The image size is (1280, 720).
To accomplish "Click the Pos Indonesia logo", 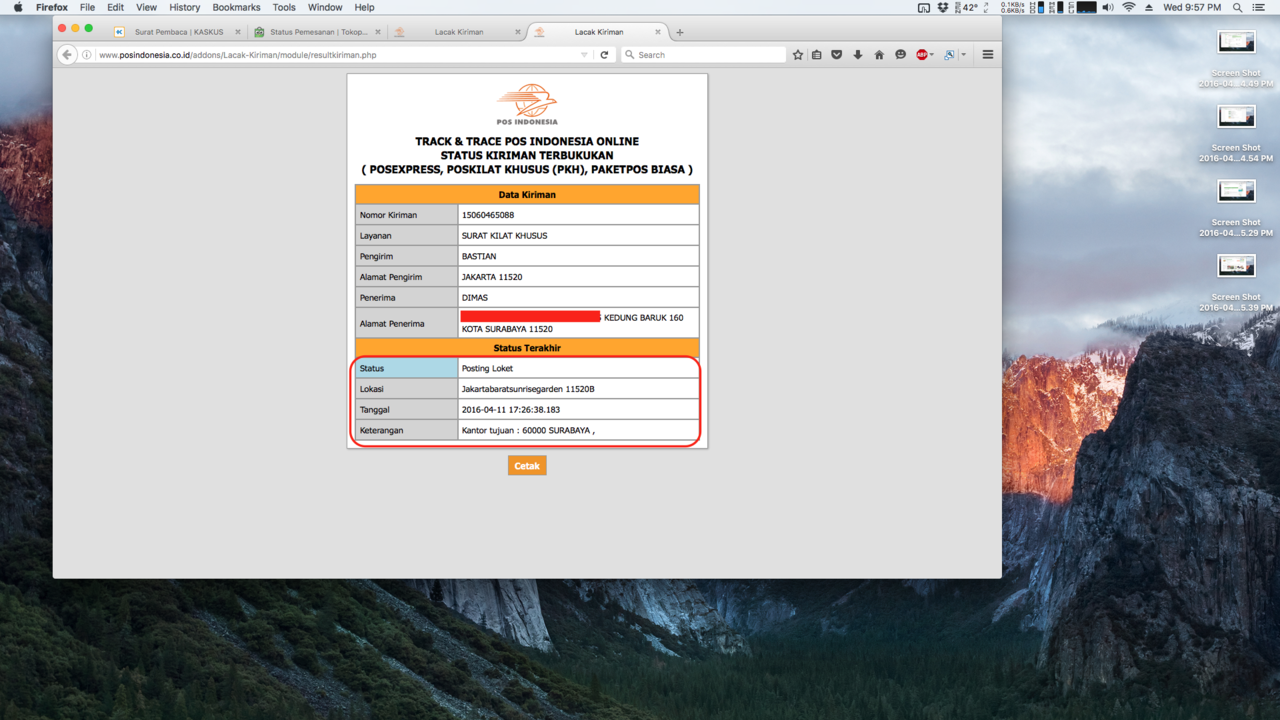I will pos(527,104).
